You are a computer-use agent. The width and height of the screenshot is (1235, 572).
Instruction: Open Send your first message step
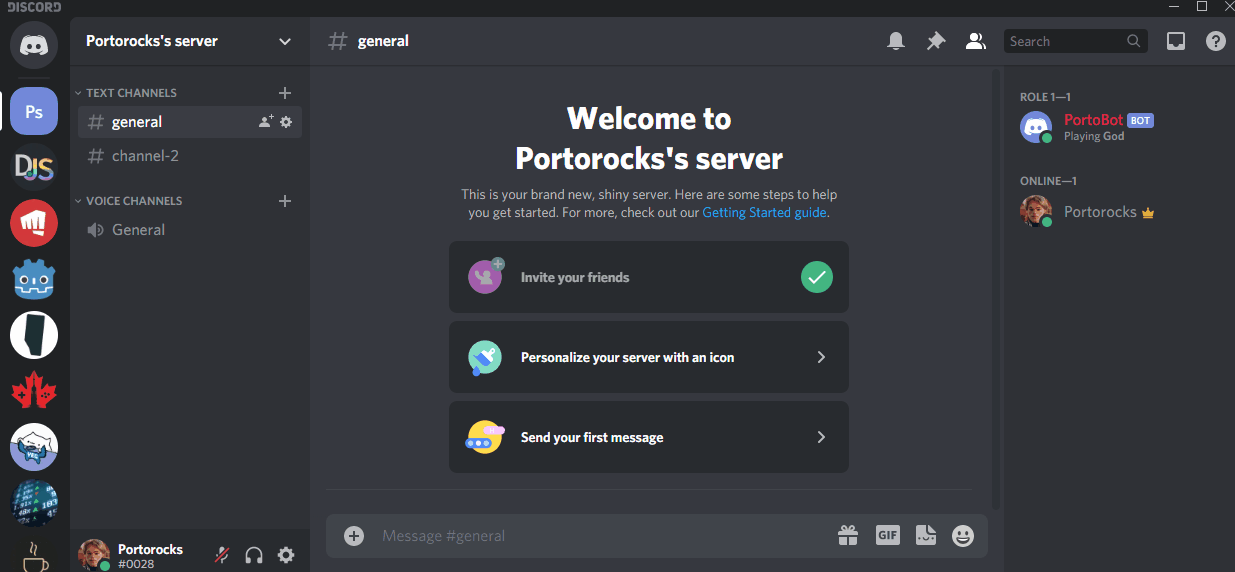point(649,437)
